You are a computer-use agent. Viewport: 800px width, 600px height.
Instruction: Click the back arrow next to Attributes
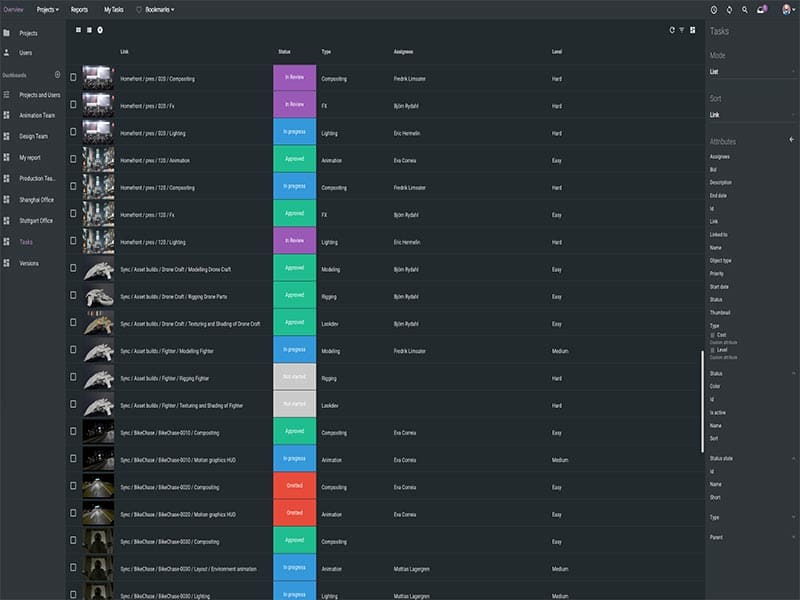tap(792, 140)
